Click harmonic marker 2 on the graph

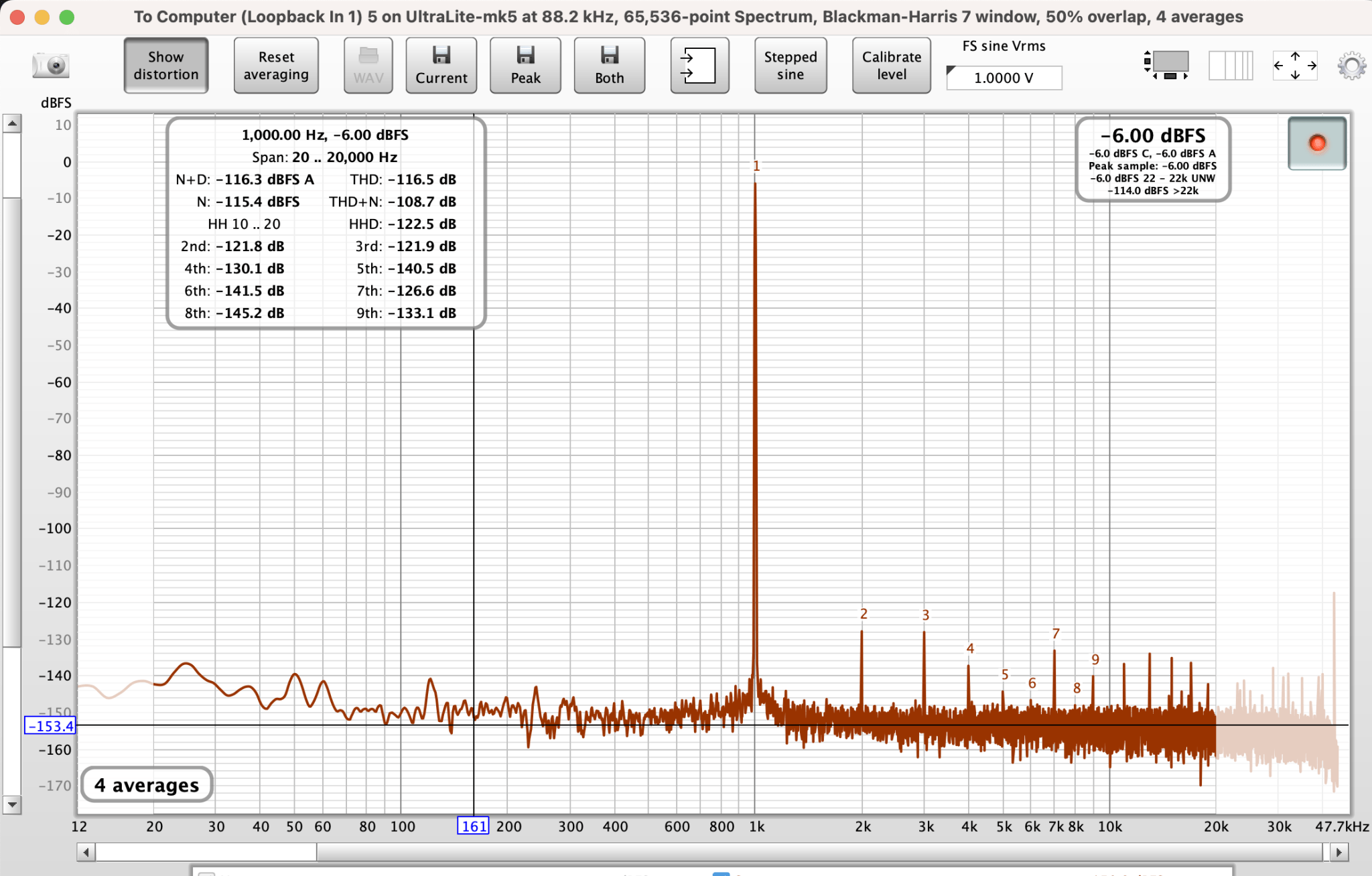point(864,613)
